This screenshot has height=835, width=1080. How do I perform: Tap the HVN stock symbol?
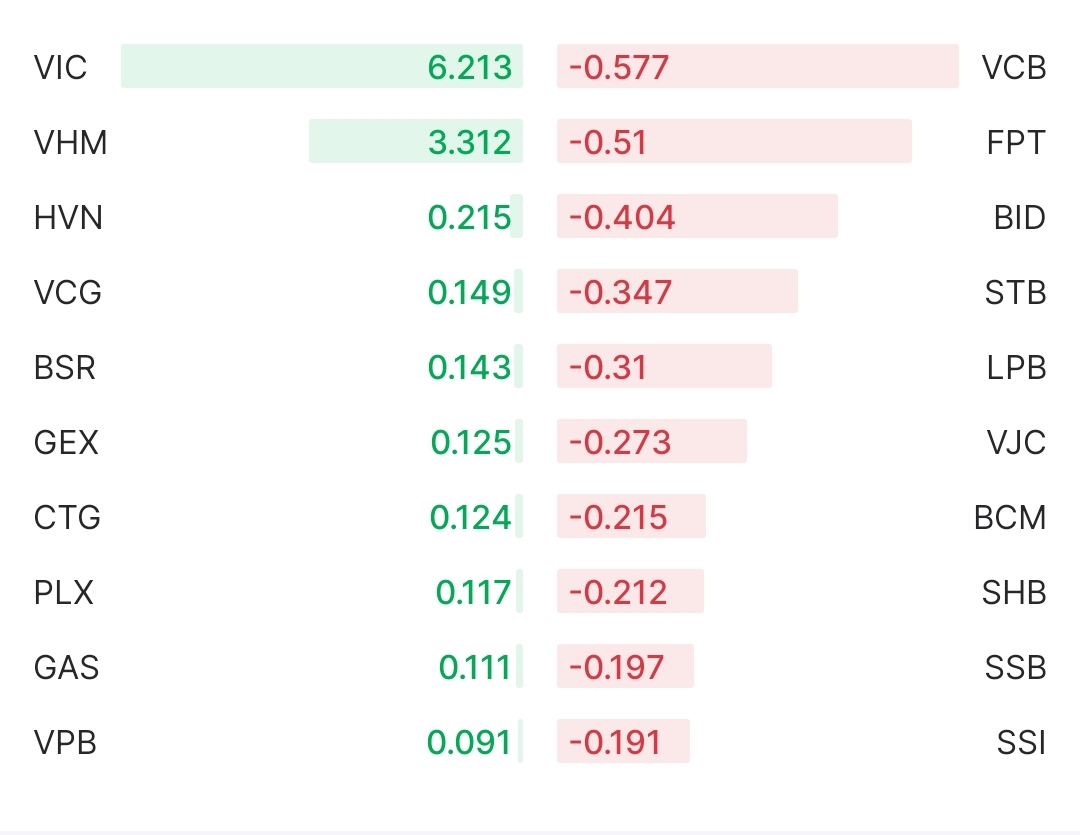68,218
